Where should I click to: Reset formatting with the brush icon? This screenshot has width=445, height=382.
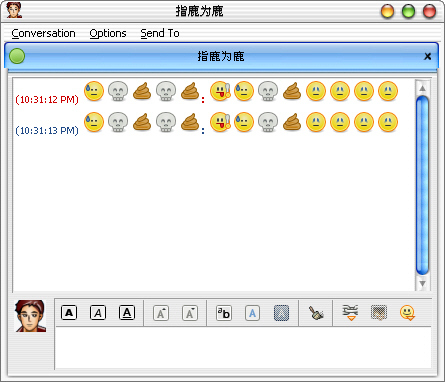coord(316,313)
